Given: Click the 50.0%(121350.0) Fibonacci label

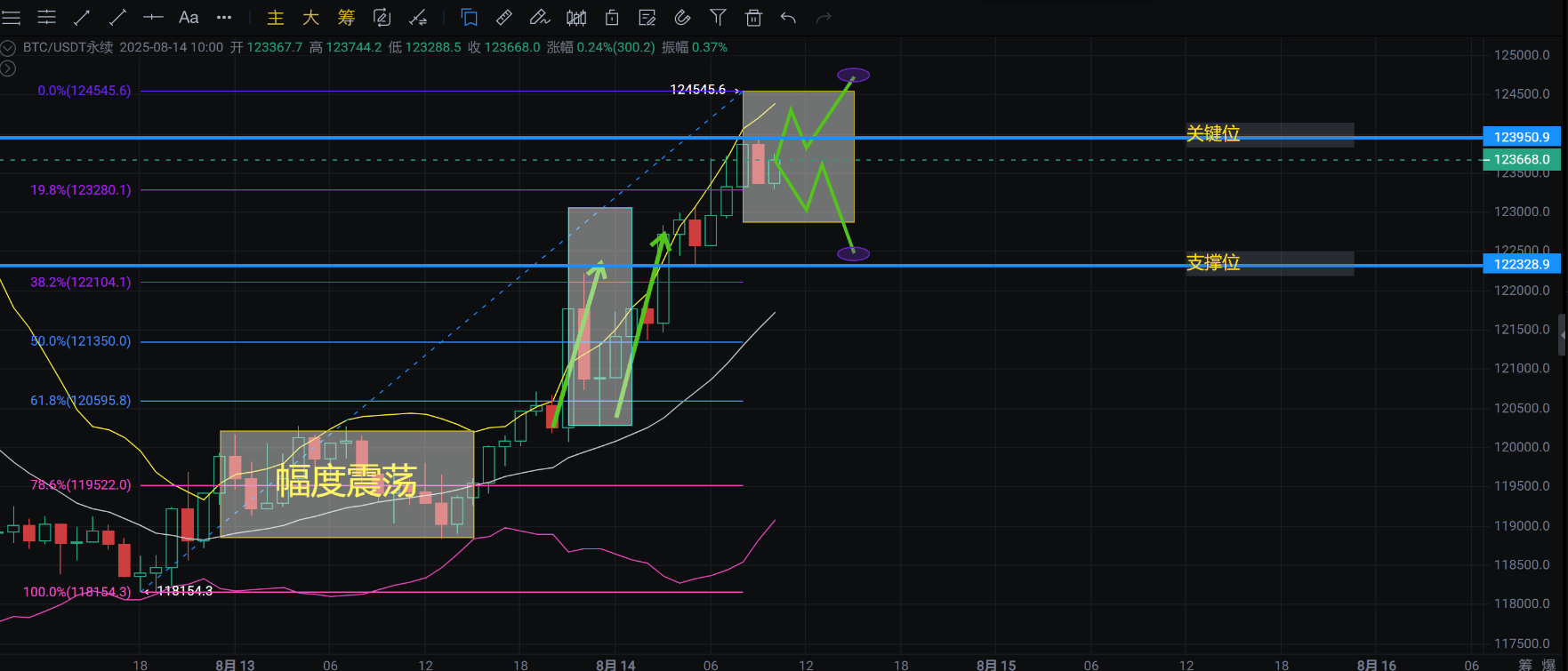Looking at the screenshot, I should [81, 340].
